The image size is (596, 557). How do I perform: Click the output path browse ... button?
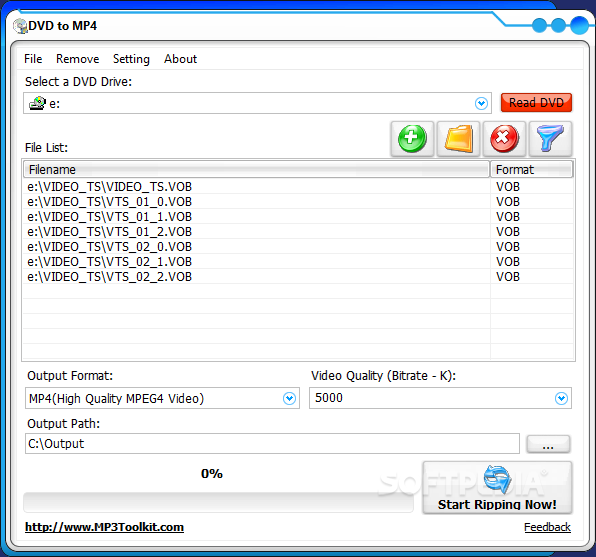click(x=548, y=444)
